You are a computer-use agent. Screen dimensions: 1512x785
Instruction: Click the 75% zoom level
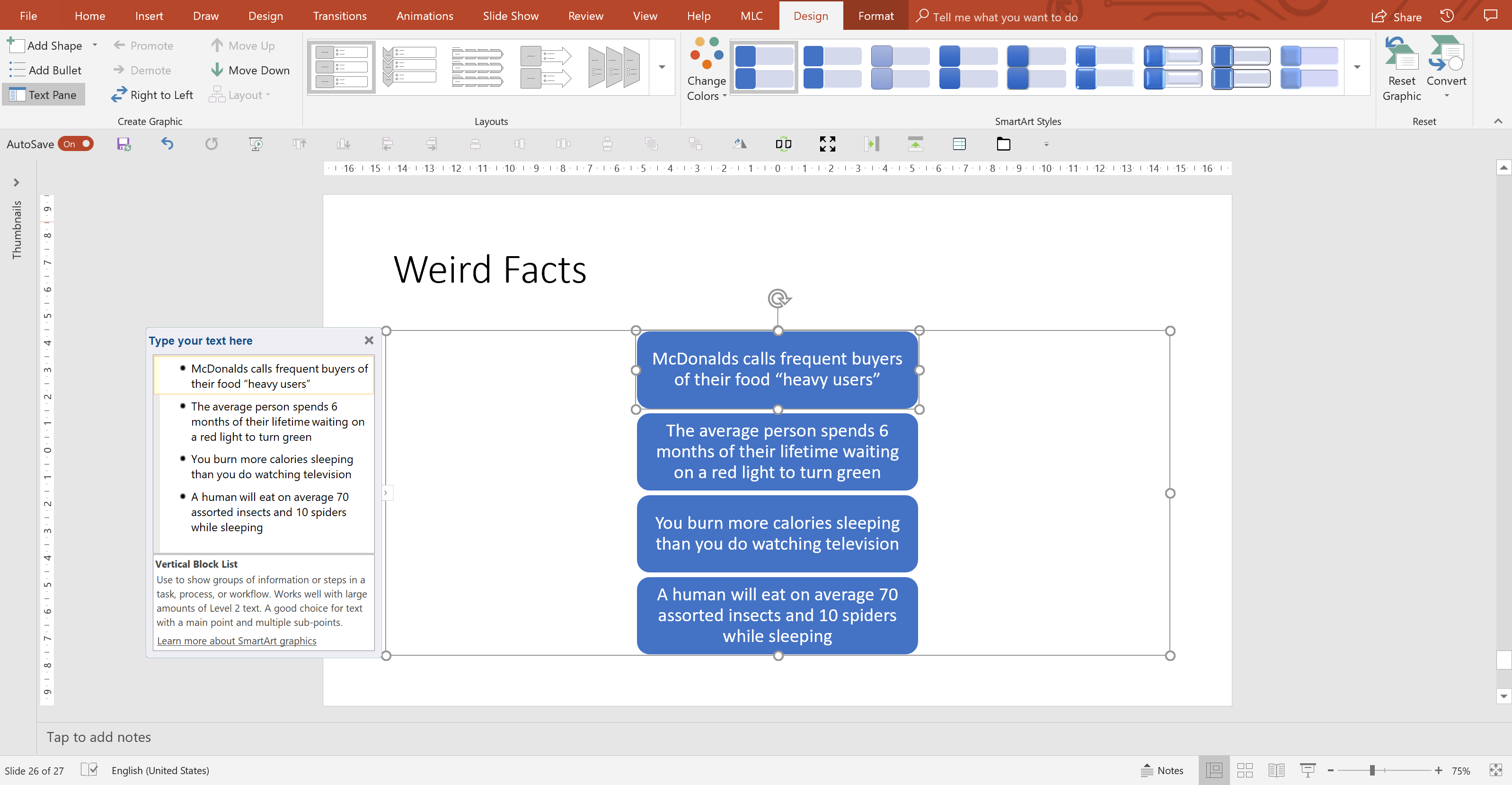[1461, 771]
